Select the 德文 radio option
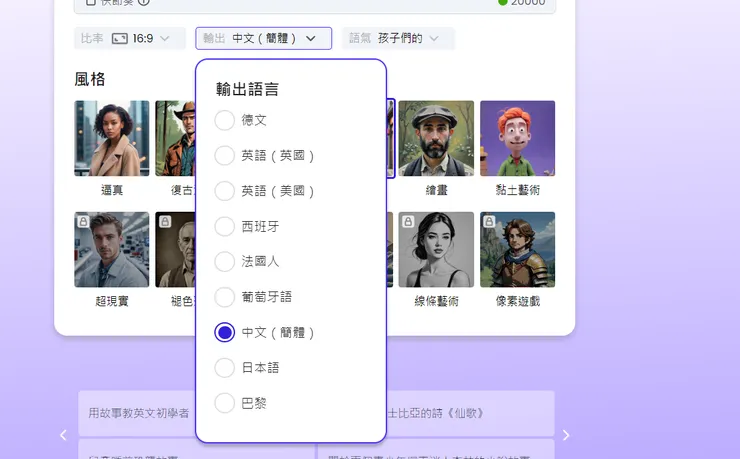This screenshot has height=459, width=740. click(x=225, y=120)
